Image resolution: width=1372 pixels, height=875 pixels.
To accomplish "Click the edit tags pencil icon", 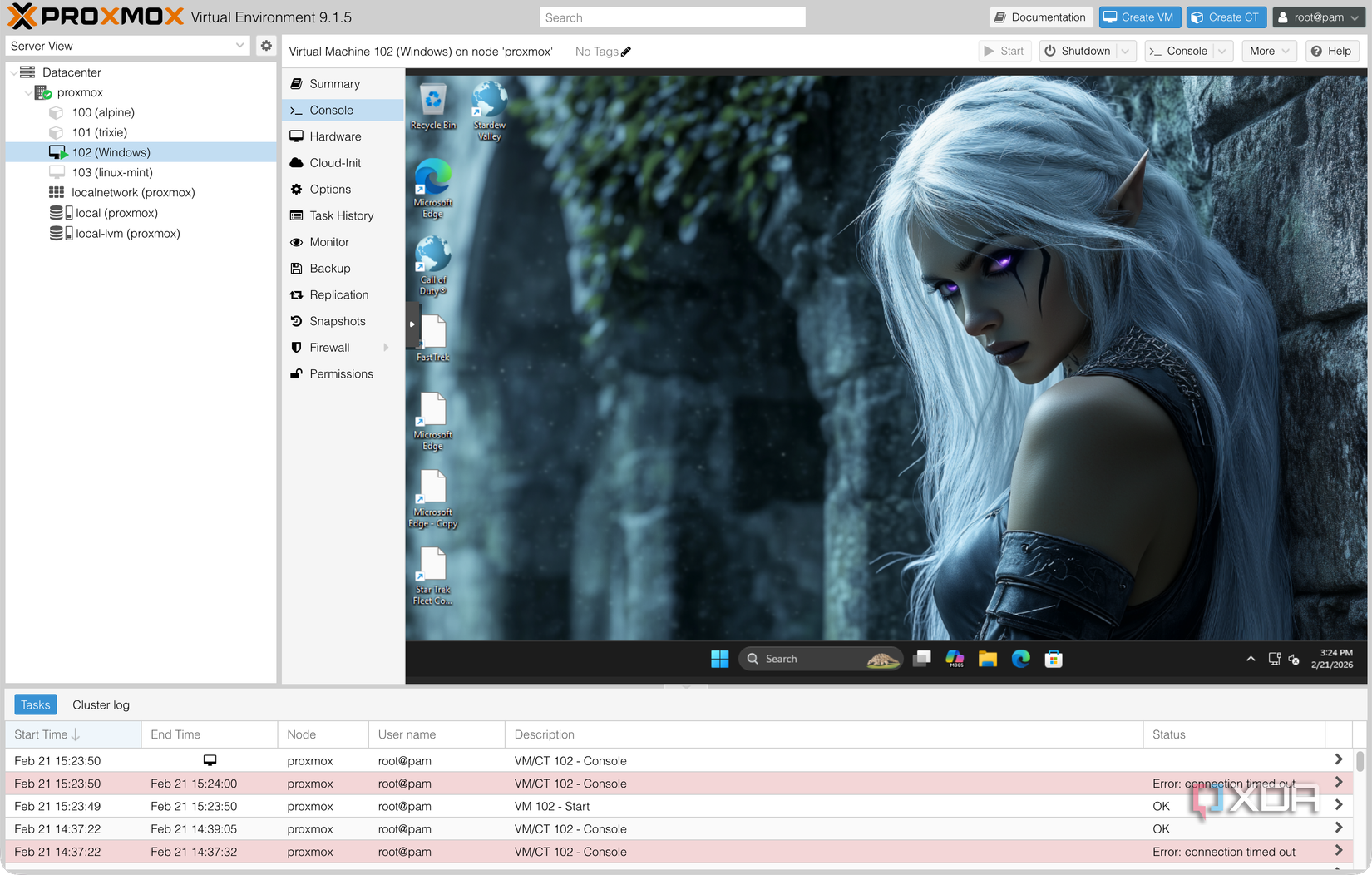I will click(x=626, y=52).
